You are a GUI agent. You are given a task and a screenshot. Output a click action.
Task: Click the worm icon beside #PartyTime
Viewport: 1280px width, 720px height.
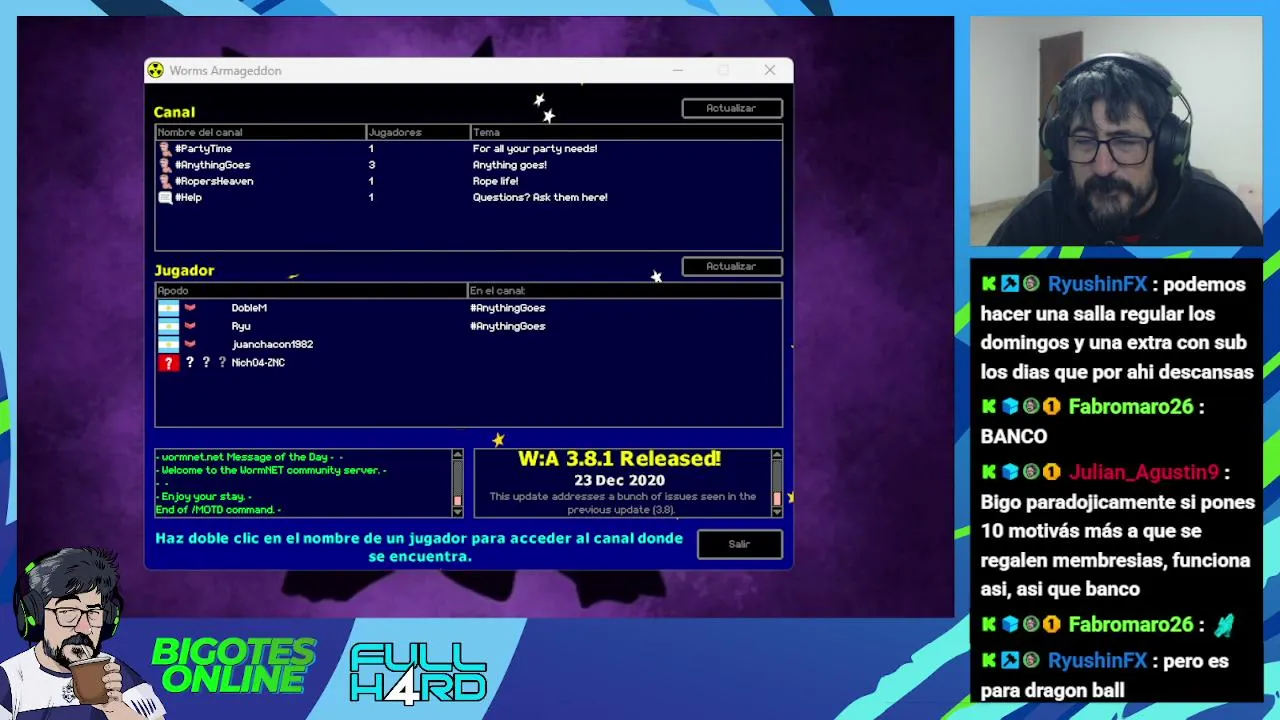pos(165,149)
